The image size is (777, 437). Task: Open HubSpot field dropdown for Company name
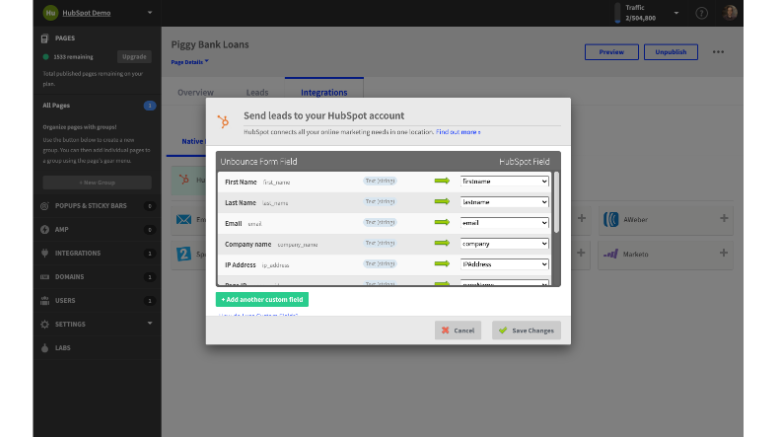504,244
